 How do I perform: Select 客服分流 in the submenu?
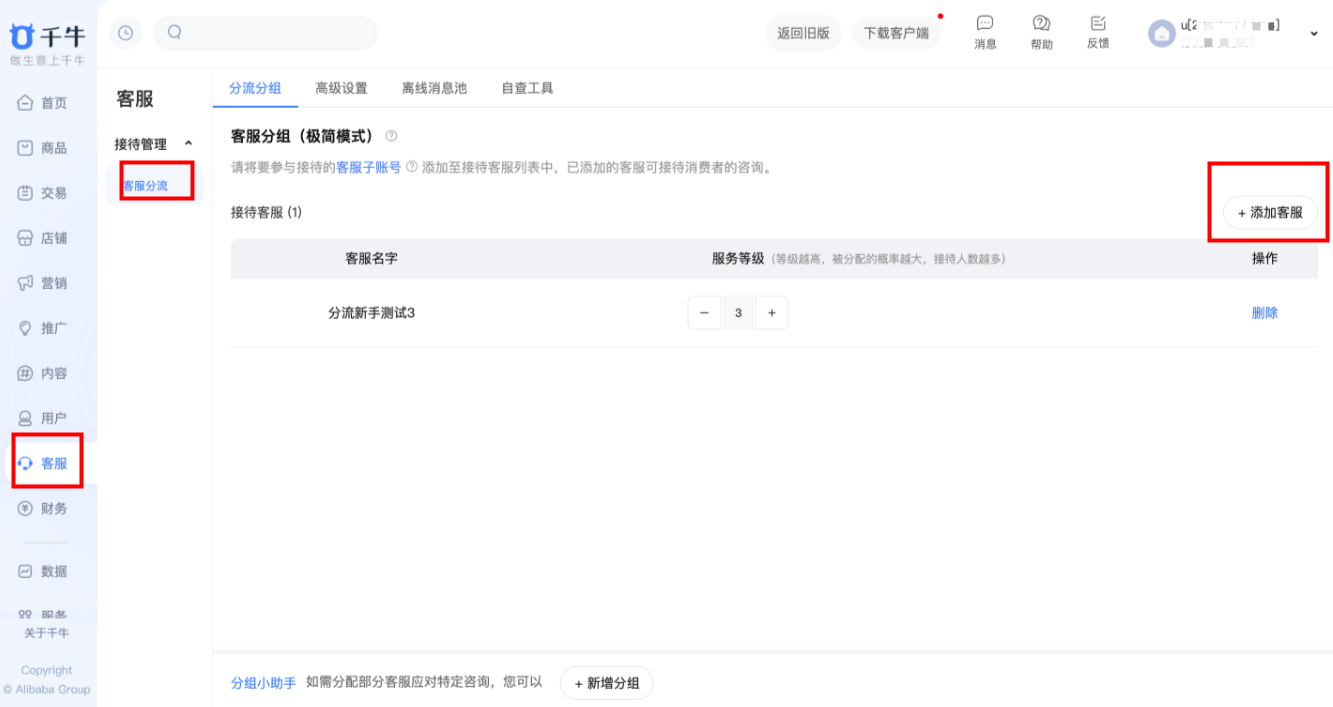click(146, 186)
